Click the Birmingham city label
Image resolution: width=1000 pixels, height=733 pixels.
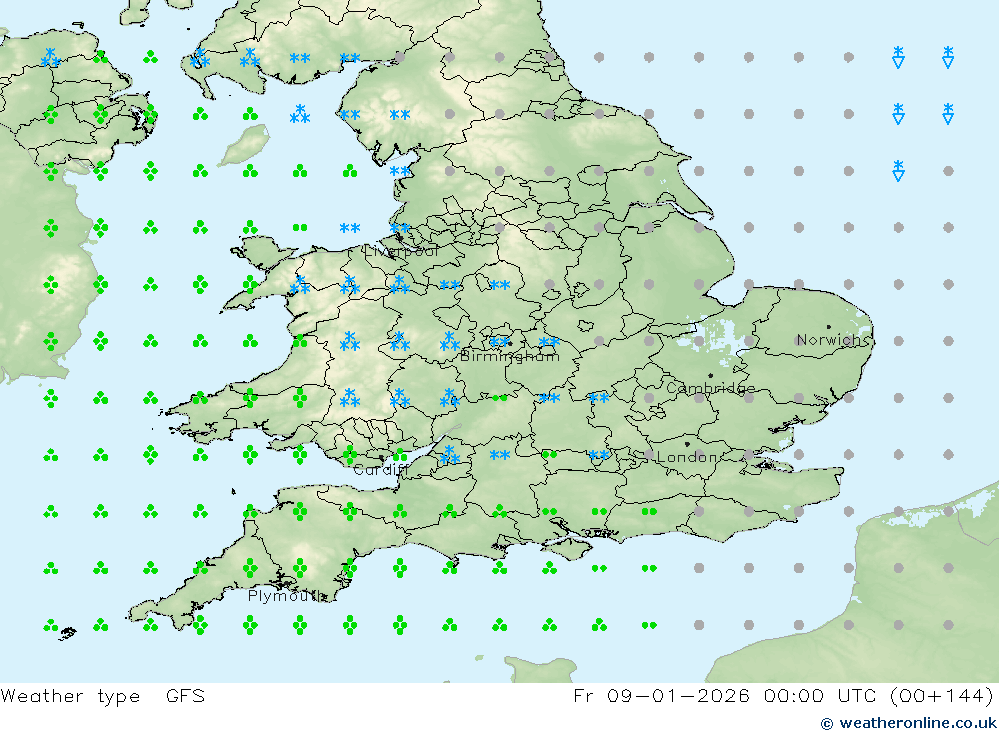tap(510, 356)
